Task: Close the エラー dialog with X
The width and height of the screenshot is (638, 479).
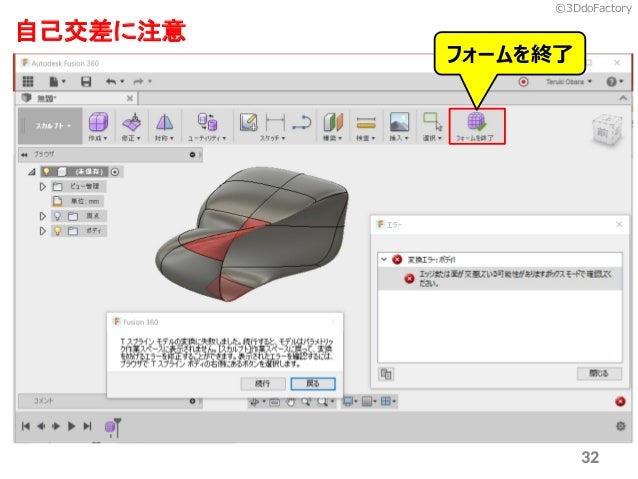Action: [619, 224]
